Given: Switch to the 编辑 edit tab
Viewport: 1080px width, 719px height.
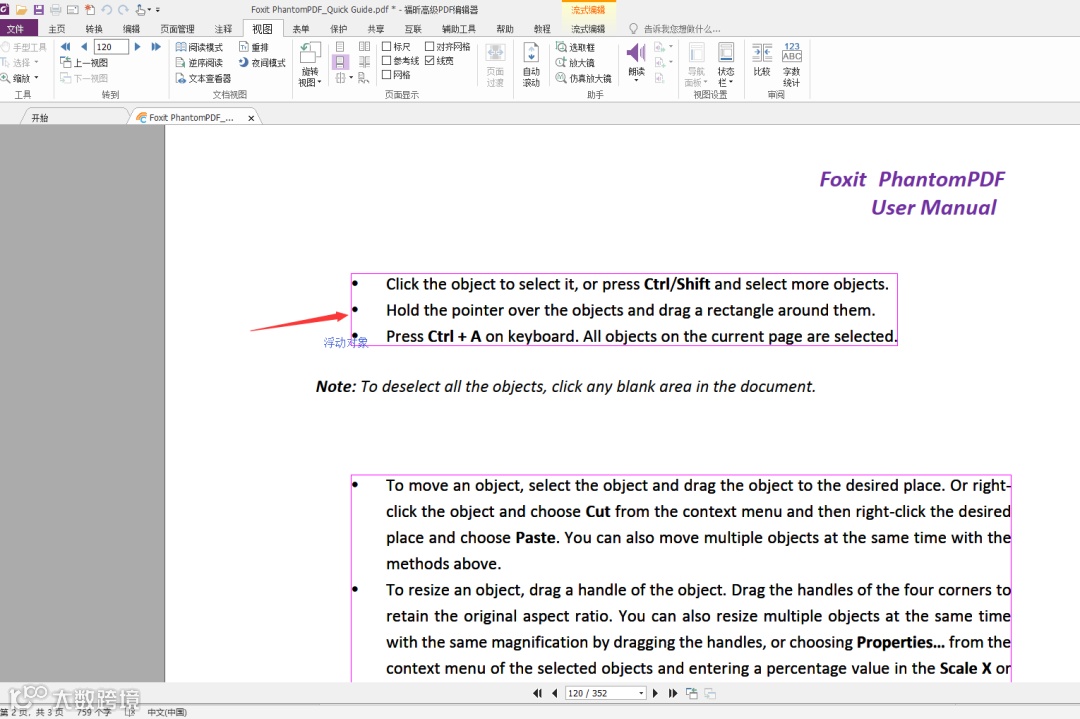Looking at the screenshot, I should pyautogui.click(x=131, y=29).
